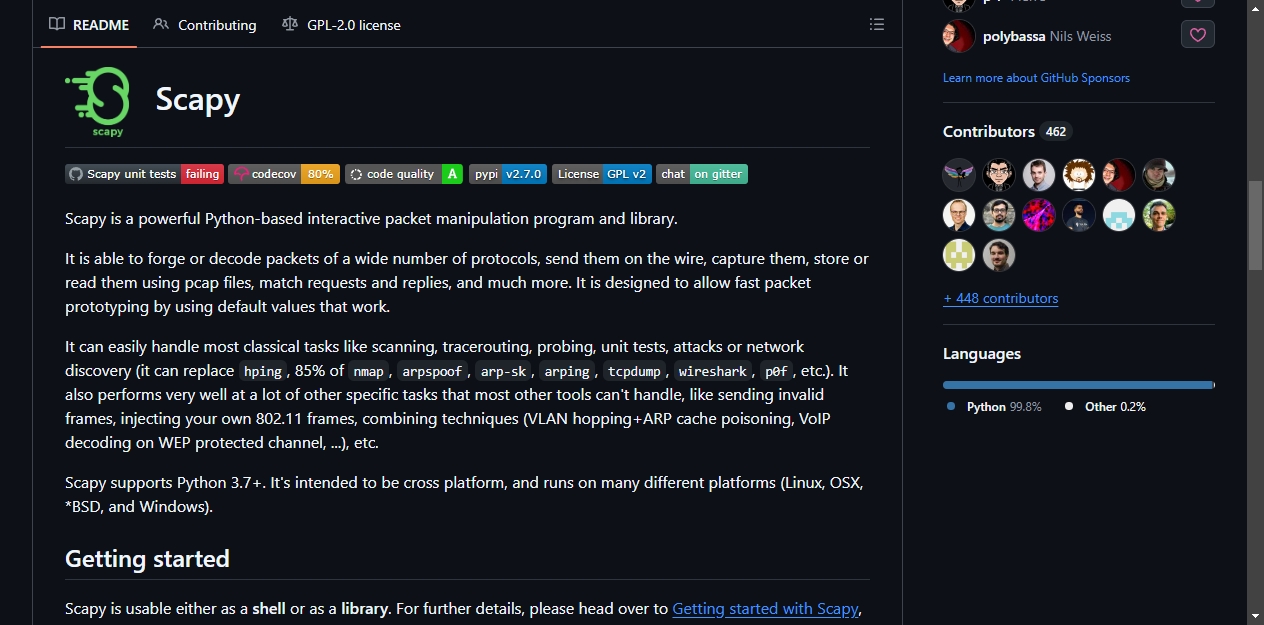The height and width of the screenshot is (625, 1264).
Task: Open the Contributors 462 heading link
Action: 1005,131
